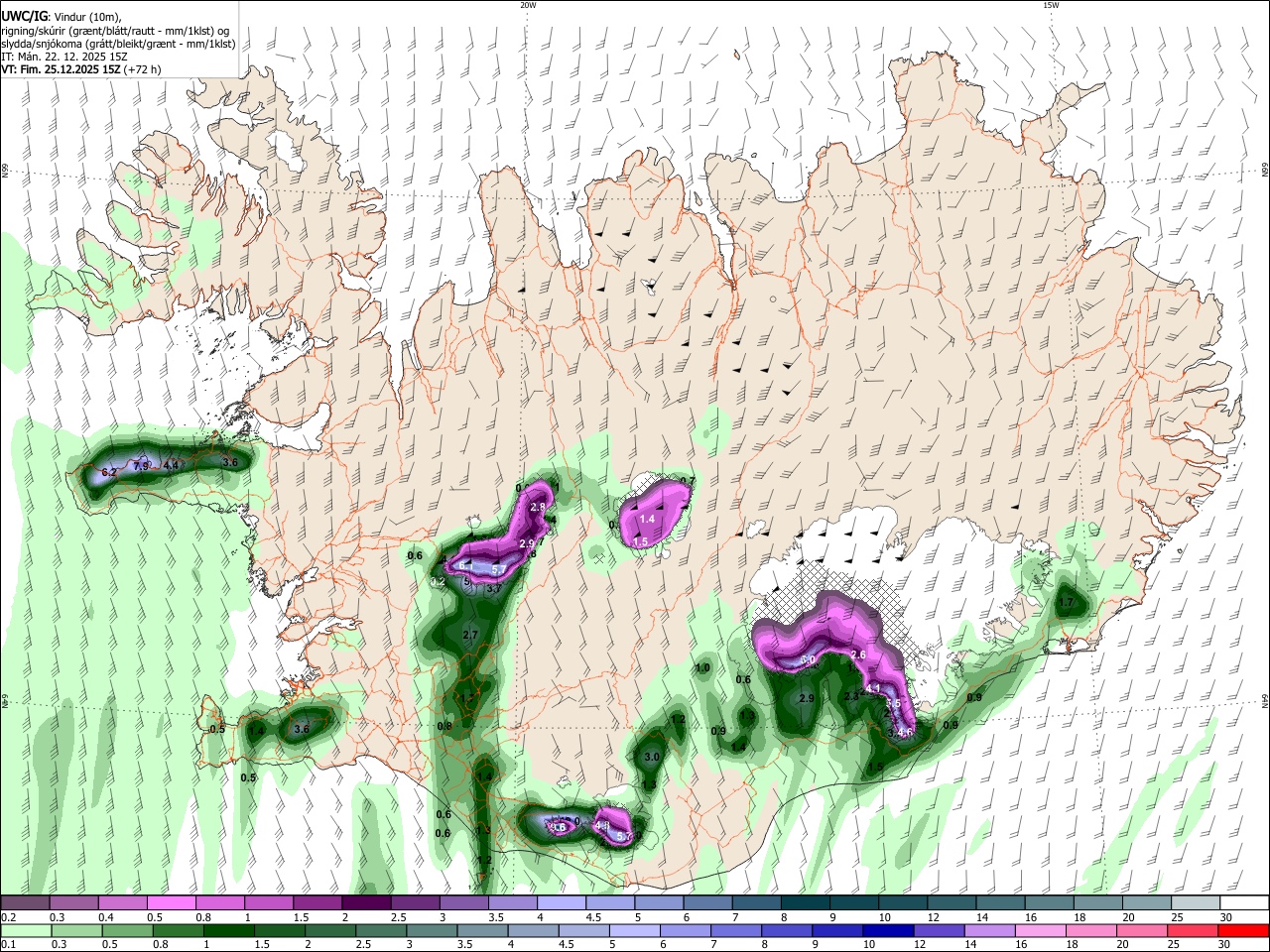Select the grey snow swatch labeled 25
1270x952 pixels.
coord(1195,903)
